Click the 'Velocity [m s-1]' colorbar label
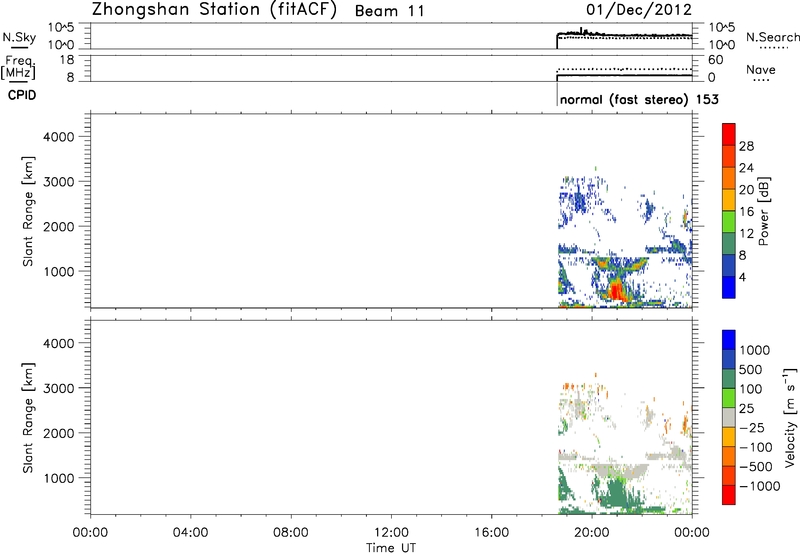The width and height of the screenshot is (800, 554). point(790,417)
